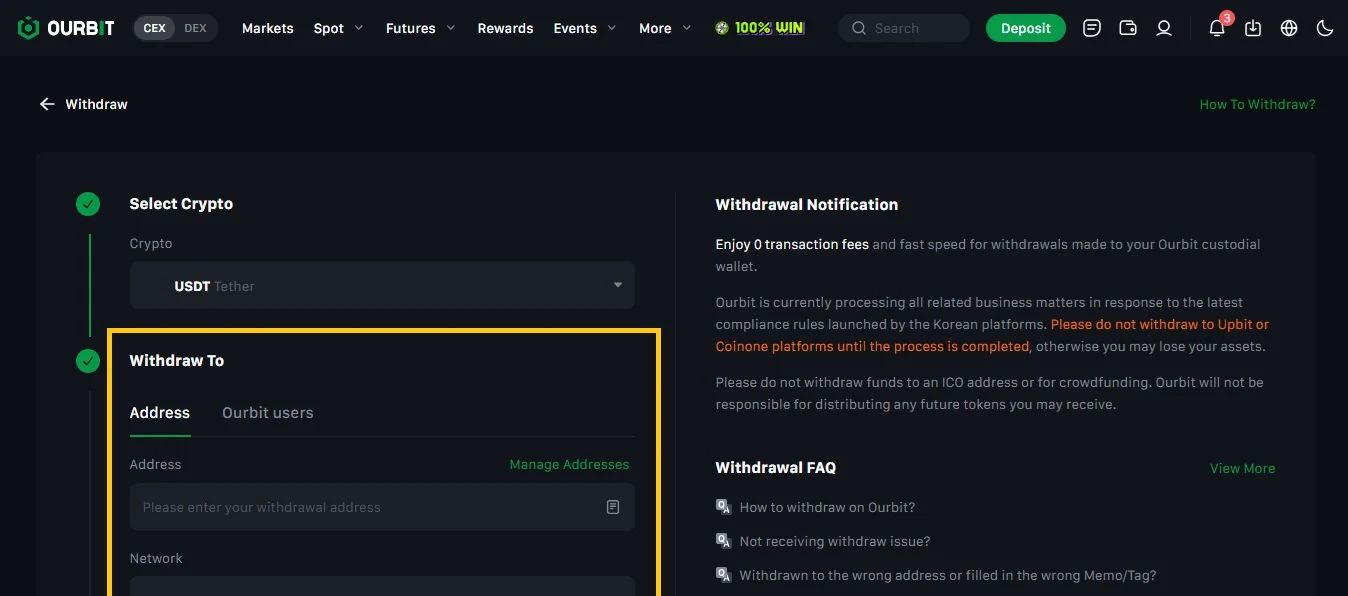Select the Address tab
The width and height of the screenshot is (1348, 596).
coord(160,413)
